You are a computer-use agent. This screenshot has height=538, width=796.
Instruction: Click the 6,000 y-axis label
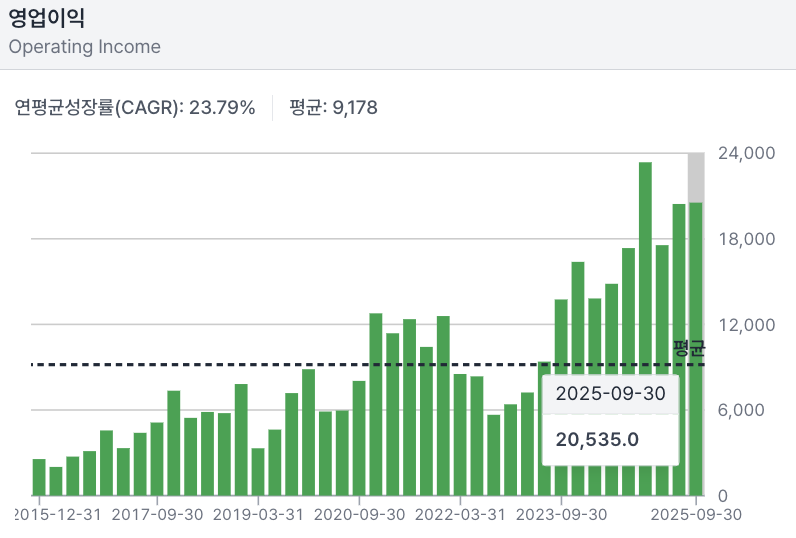[745, 410]
